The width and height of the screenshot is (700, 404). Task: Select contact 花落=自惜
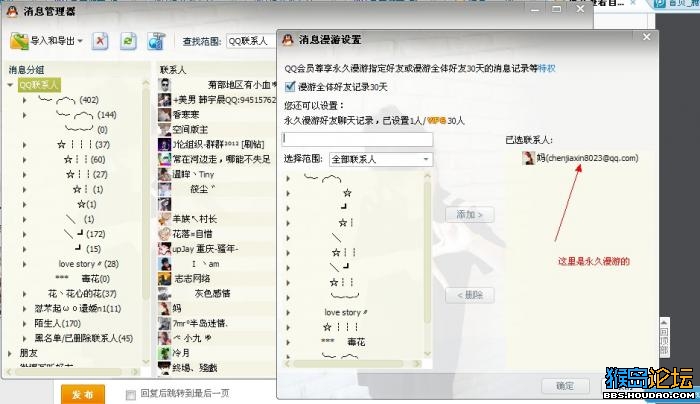pyautogui.click(x=192, y=233)
